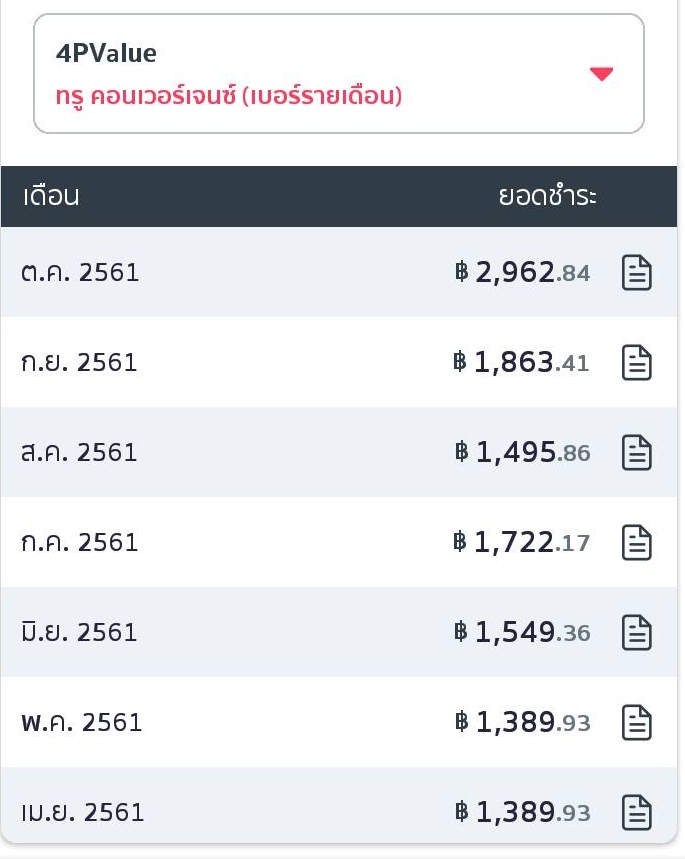The height and width of the screenshot is (859, 685).
Task: Click the ฿2,962.84 payment amount
Action: [522, 272]
